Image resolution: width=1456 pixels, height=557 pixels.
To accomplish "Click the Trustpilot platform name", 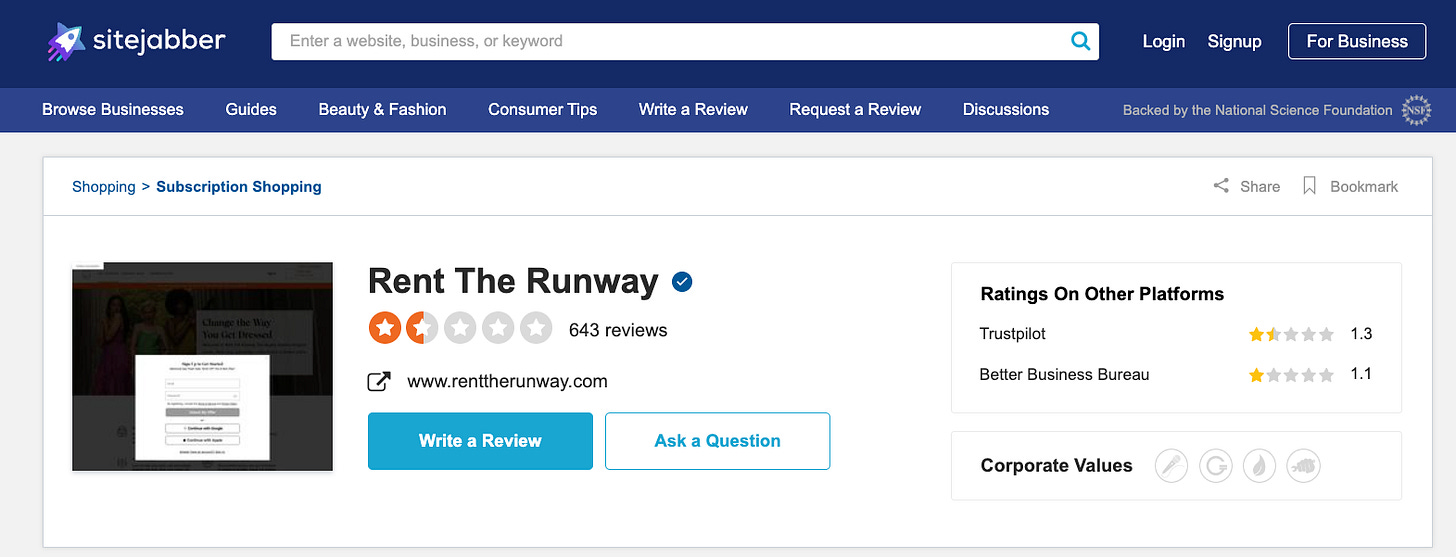I will [x=1012, y=333].
